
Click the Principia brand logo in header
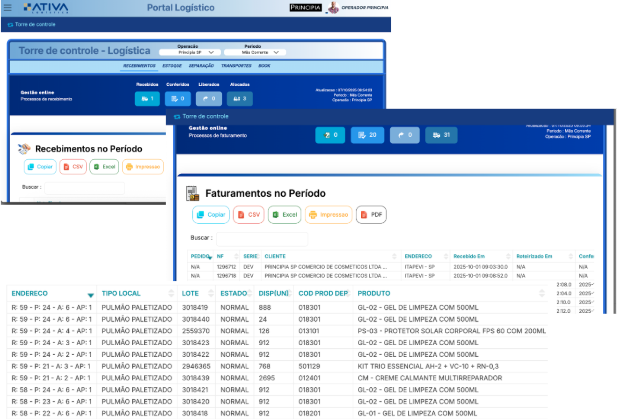point(306,7)
